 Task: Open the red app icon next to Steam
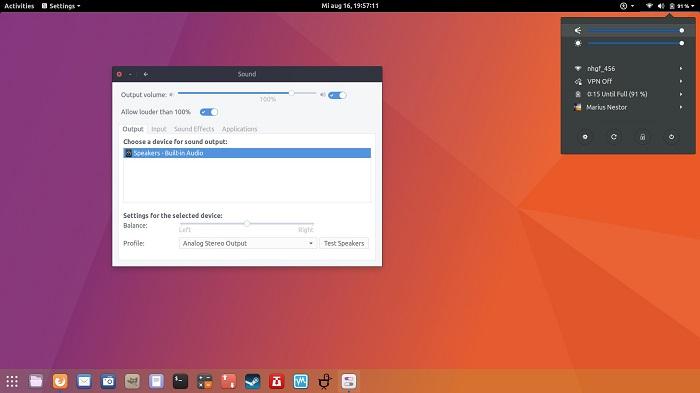[x=277, y=381]
